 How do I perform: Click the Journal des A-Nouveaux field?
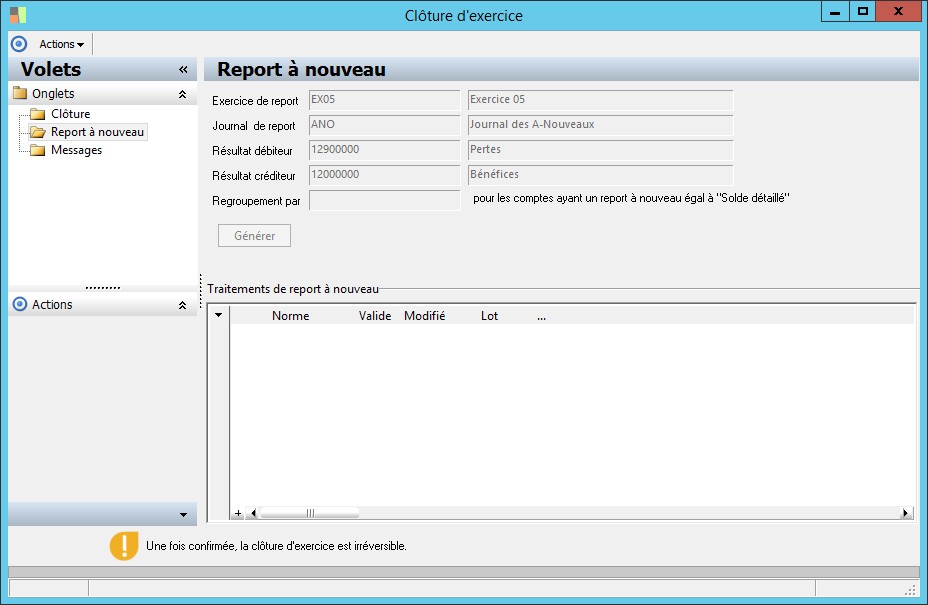click(600, 125)
